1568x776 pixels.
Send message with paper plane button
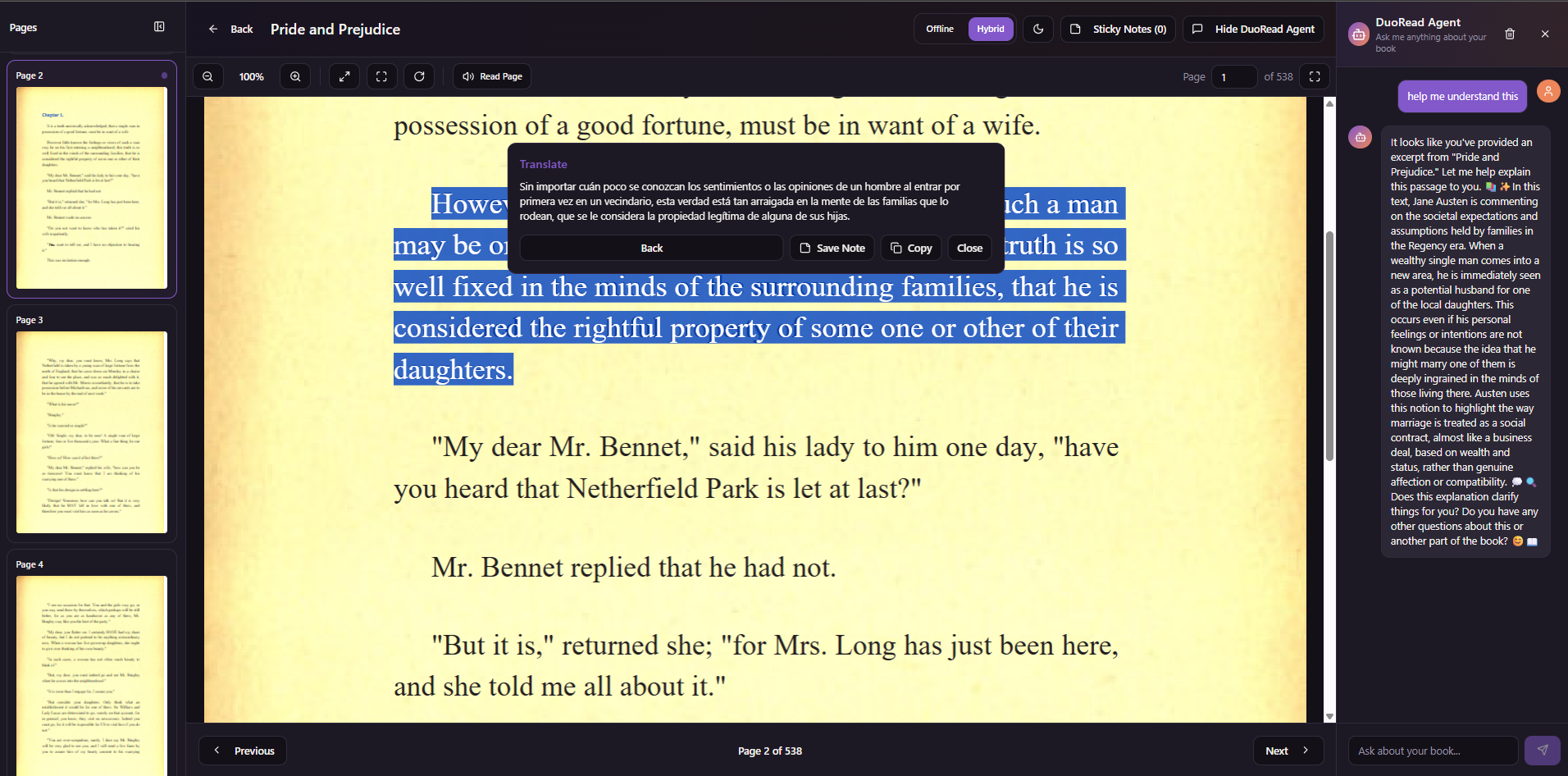pos(1543,751)
